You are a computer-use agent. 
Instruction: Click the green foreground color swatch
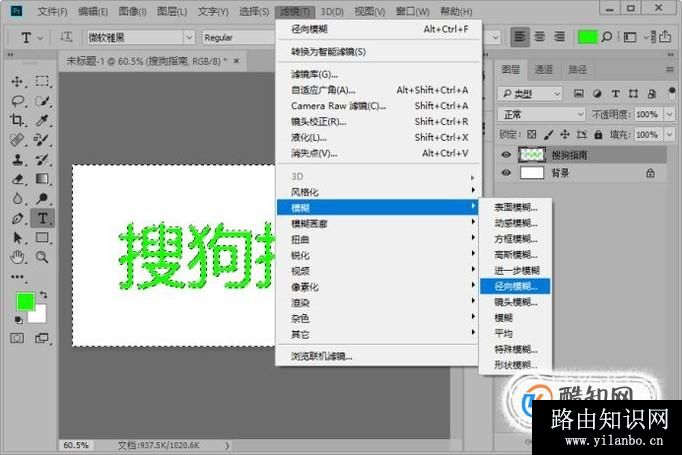point(25,301)
